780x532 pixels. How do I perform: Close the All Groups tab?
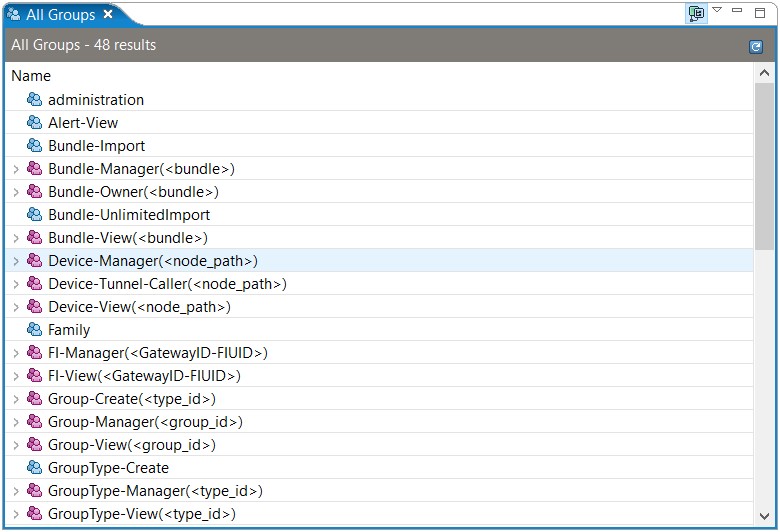pos(108,14)
